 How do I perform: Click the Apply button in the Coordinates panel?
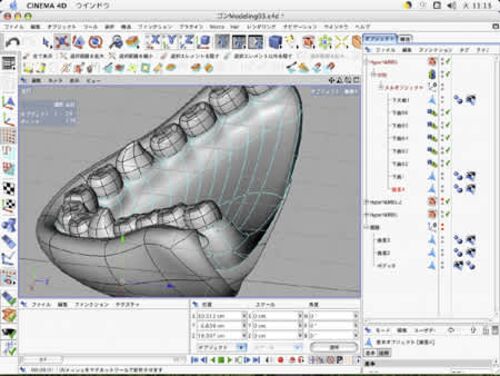point(334,347)
